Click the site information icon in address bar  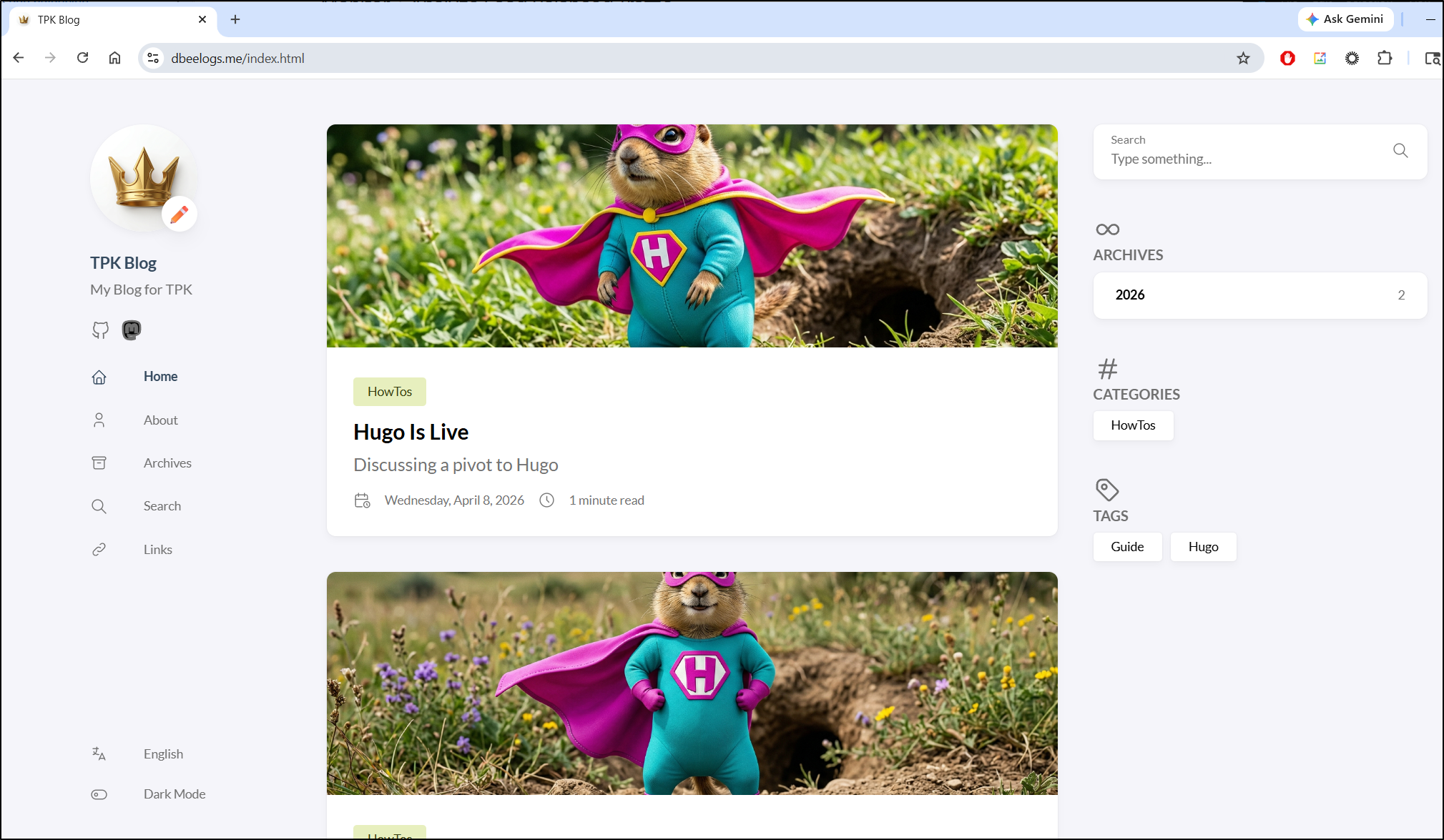pos(153,59)
